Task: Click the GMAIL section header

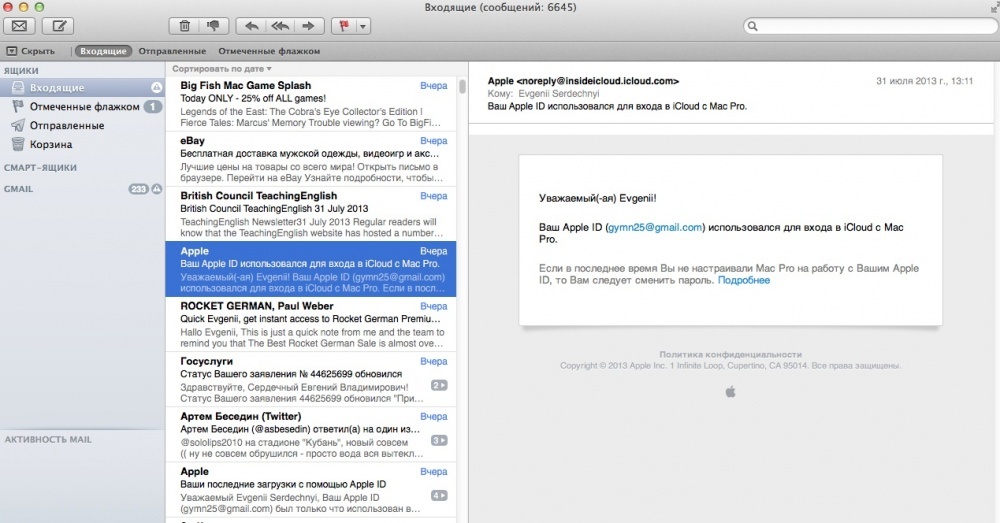Action: click(x=18, y=189)
